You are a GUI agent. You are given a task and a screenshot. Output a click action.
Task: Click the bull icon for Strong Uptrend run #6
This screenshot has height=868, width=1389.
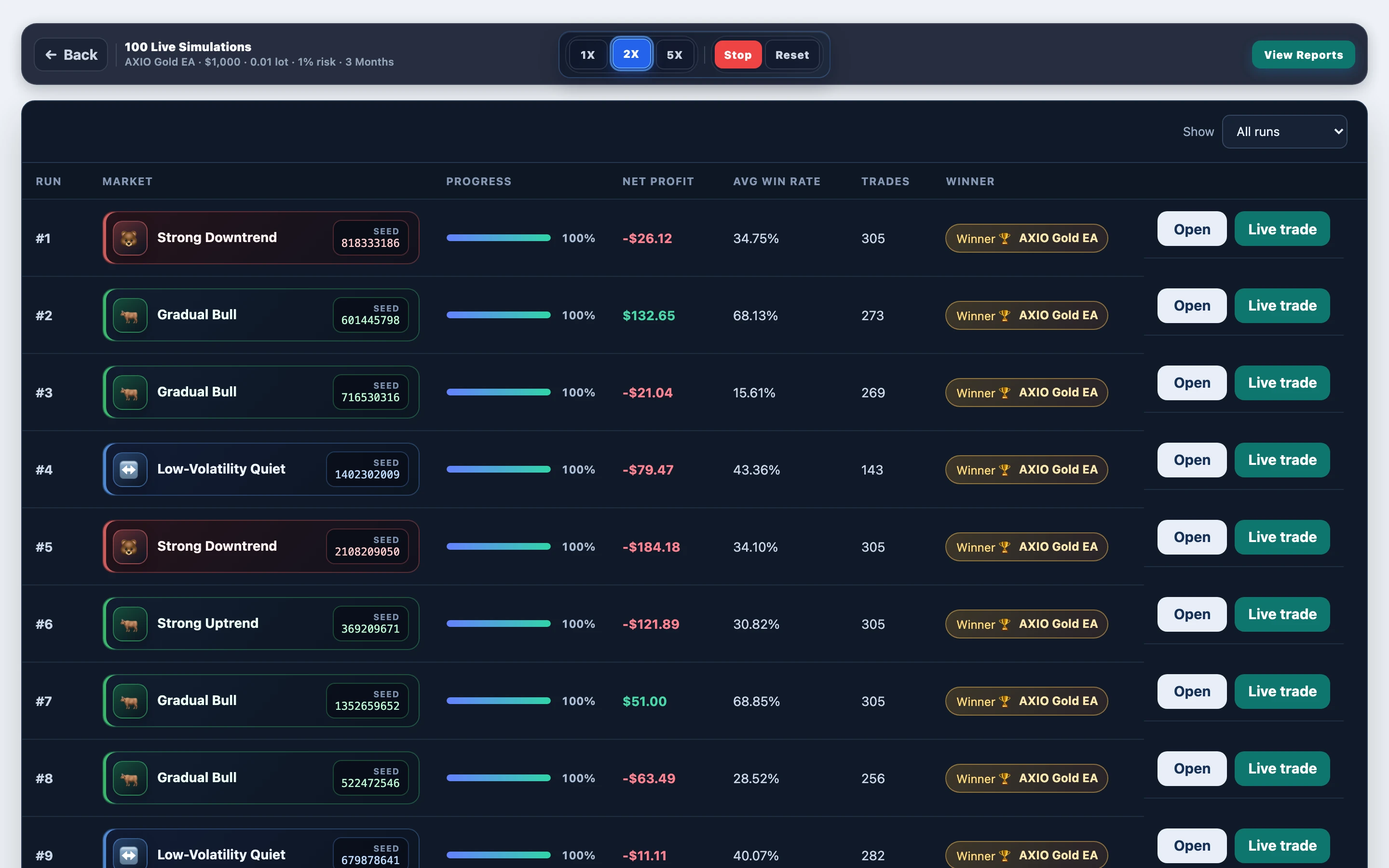pos(130,624)
